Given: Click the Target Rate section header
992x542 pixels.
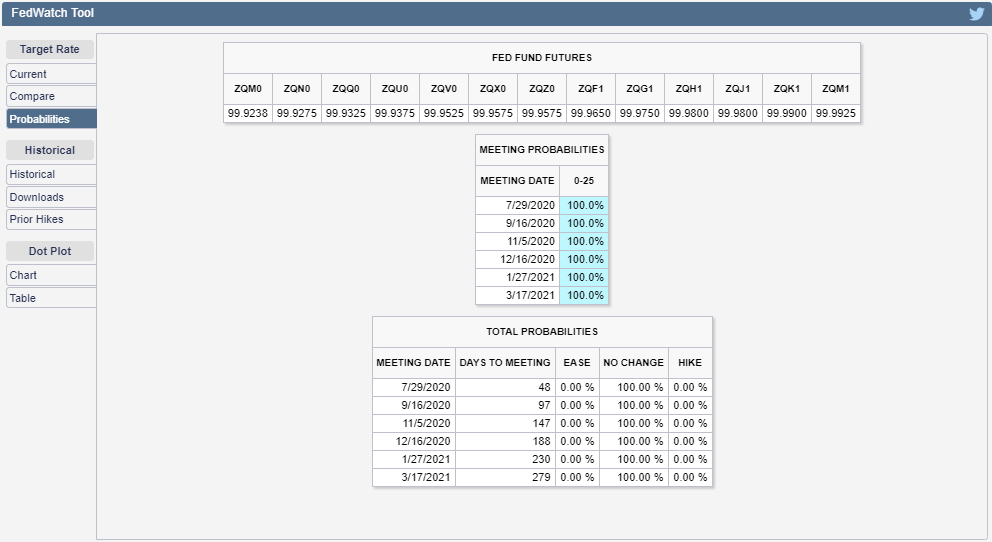Looking at the screenshot, I should pyautogui.click(x=50, y=49).
